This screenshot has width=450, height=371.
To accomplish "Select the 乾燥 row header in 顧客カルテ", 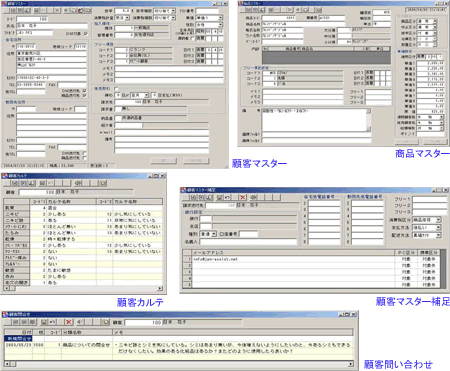I will 17,239.
